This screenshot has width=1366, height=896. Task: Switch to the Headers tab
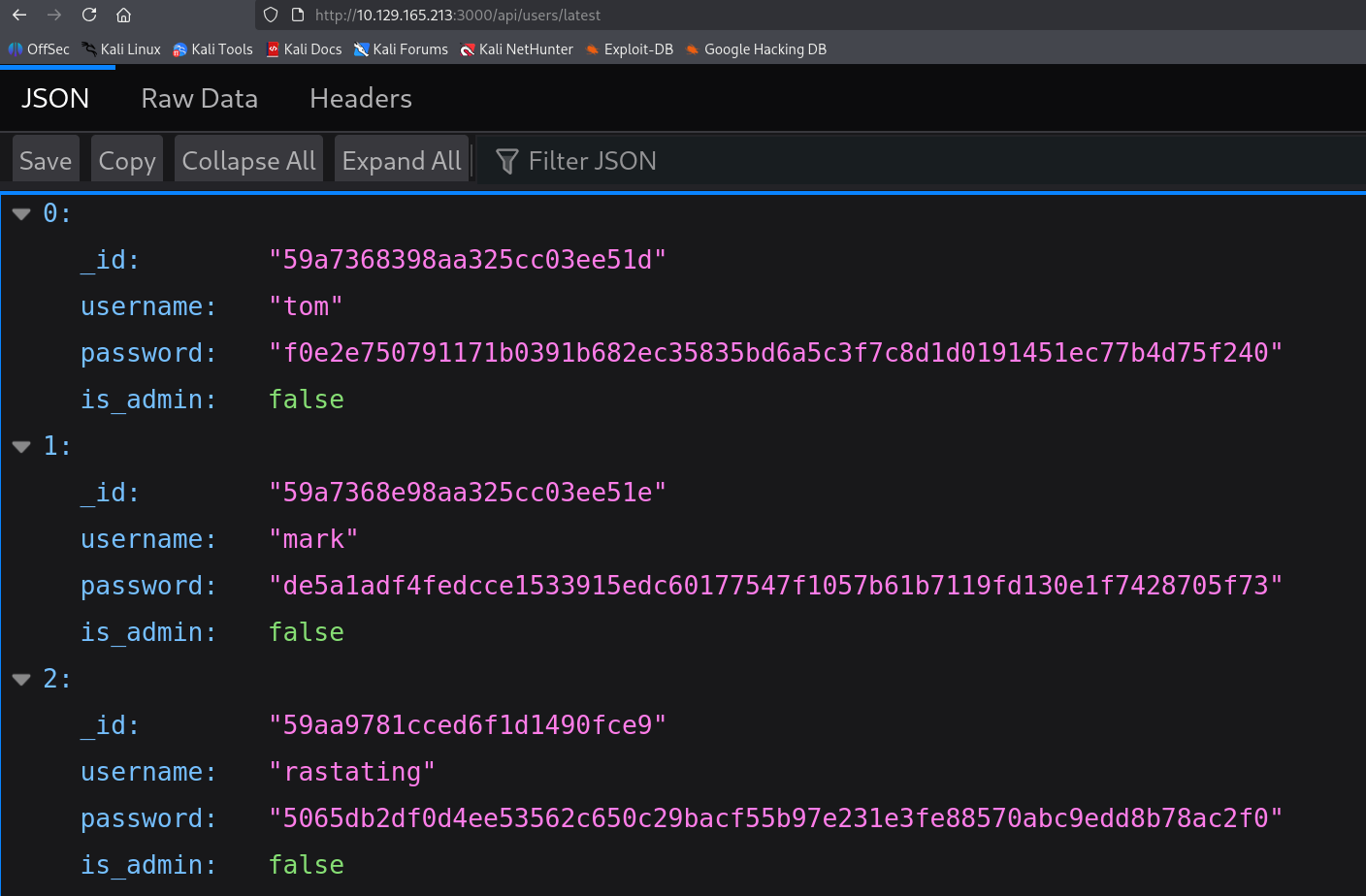(360, 98)
